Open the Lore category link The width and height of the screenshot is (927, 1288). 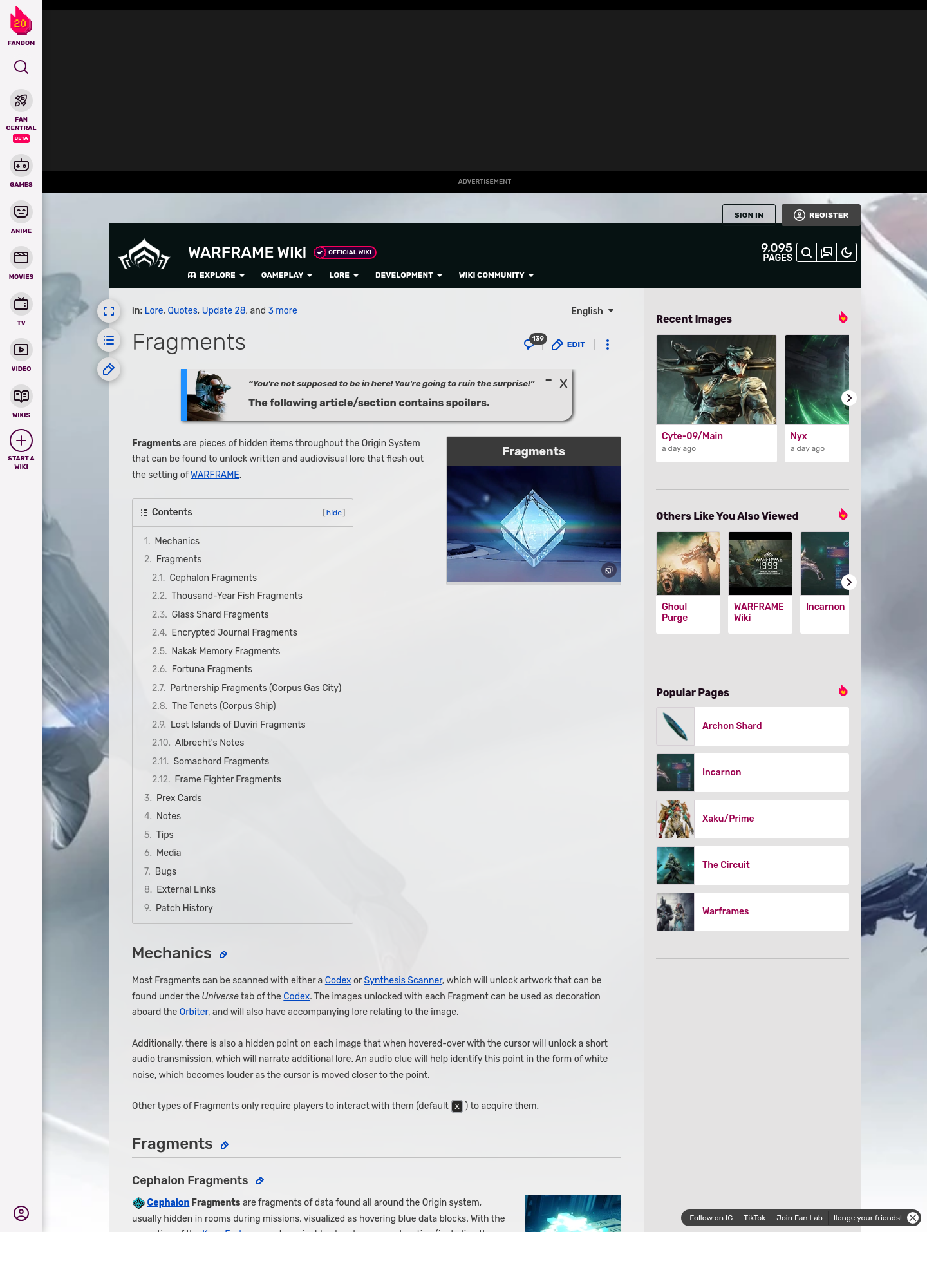point(154,310)
